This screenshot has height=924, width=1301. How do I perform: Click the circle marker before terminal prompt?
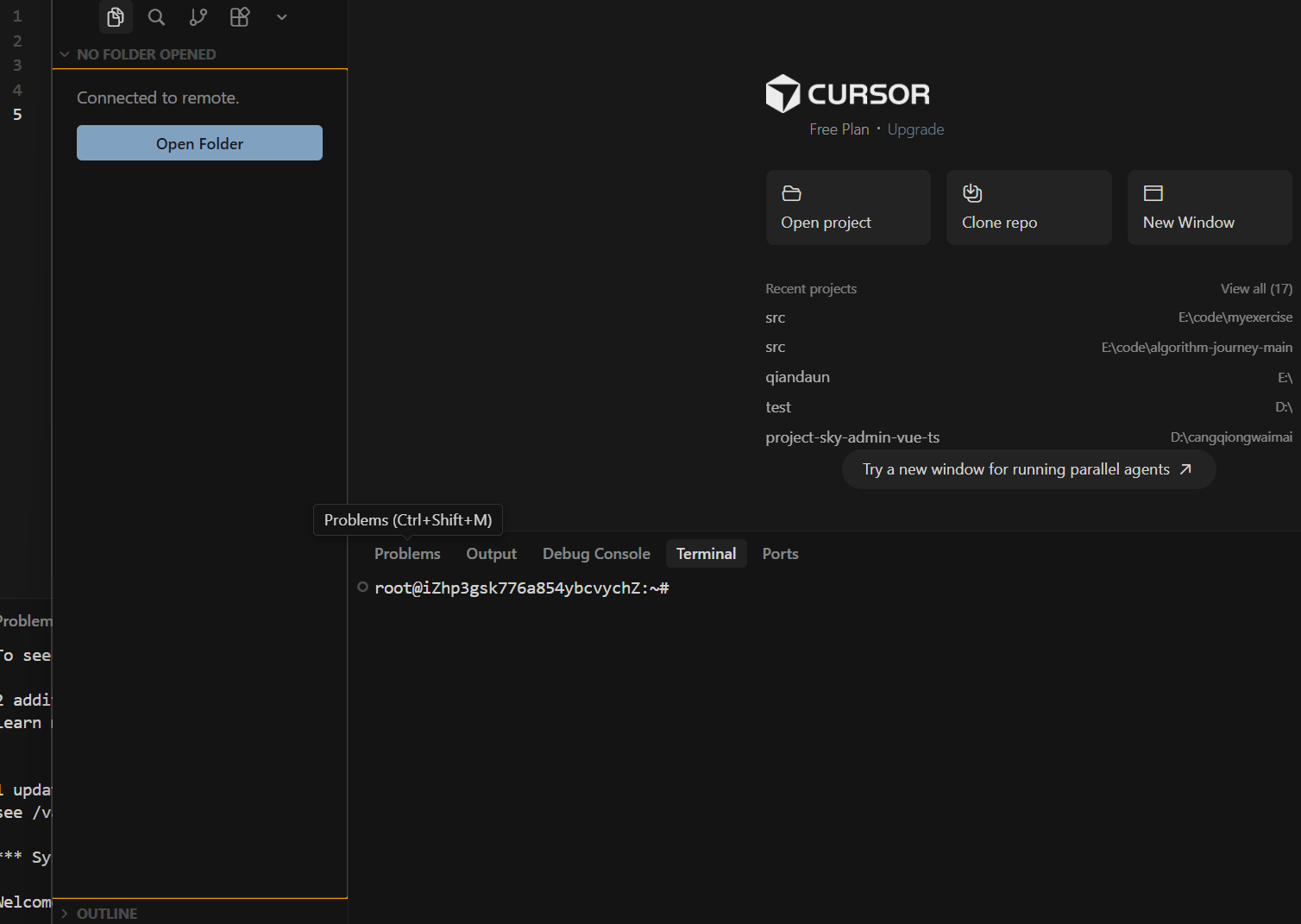(363, 588)
